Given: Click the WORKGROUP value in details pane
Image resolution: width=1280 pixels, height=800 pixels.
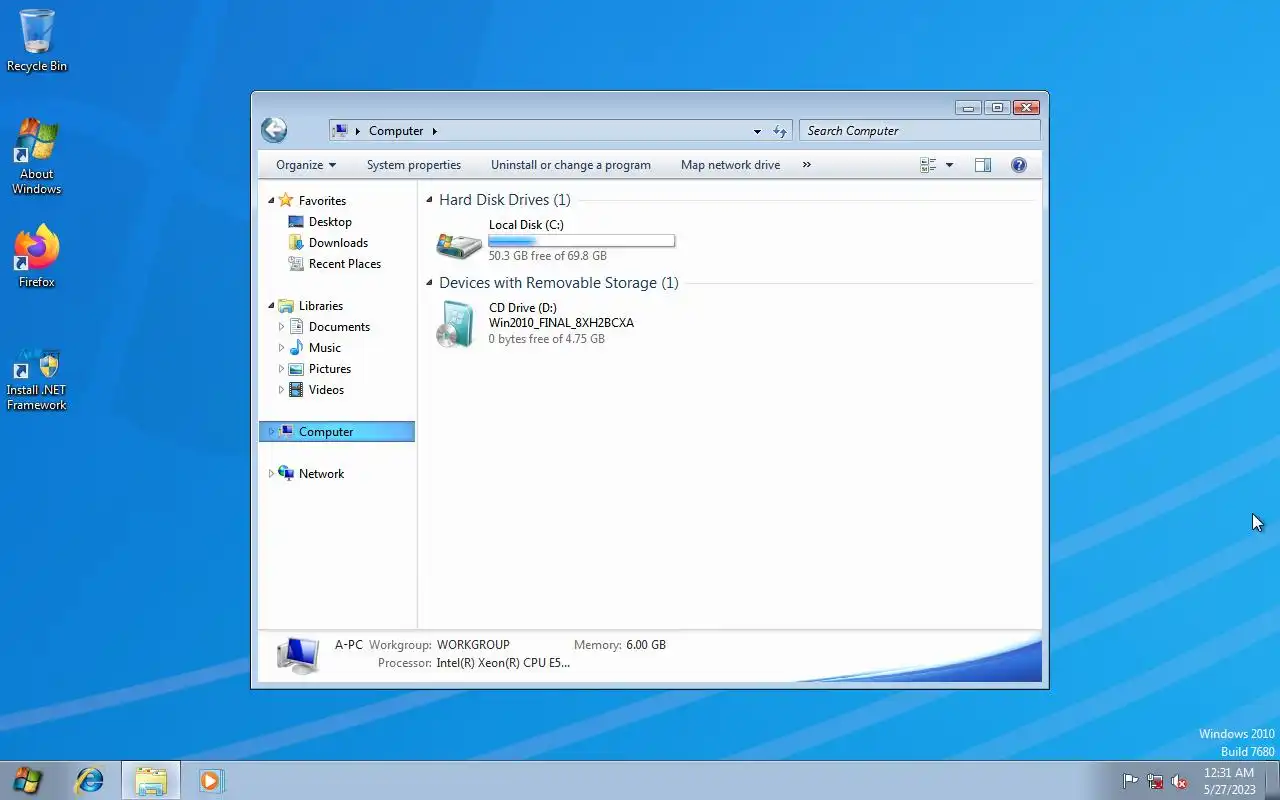Looking at the screenshot, I should tap(473, 645).
